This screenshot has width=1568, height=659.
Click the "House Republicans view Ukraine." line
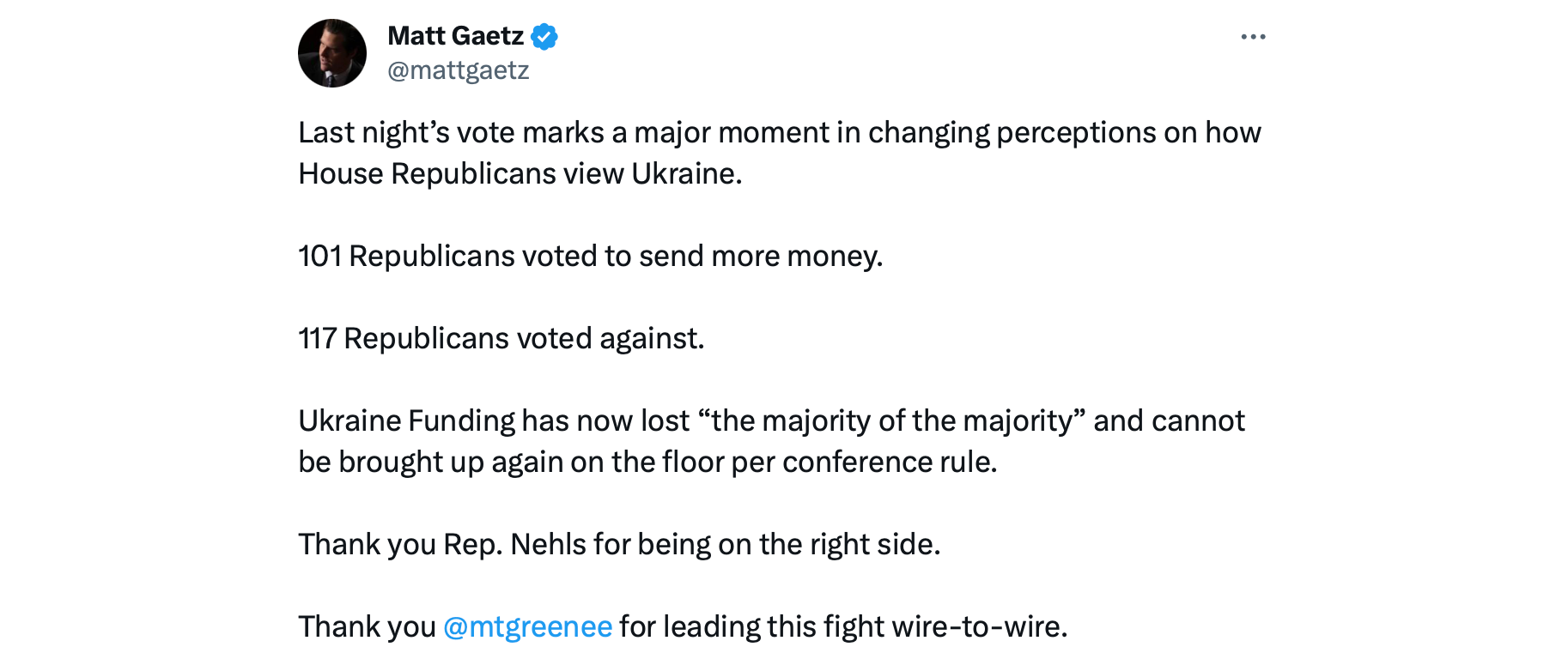click(x=520, y=174)
